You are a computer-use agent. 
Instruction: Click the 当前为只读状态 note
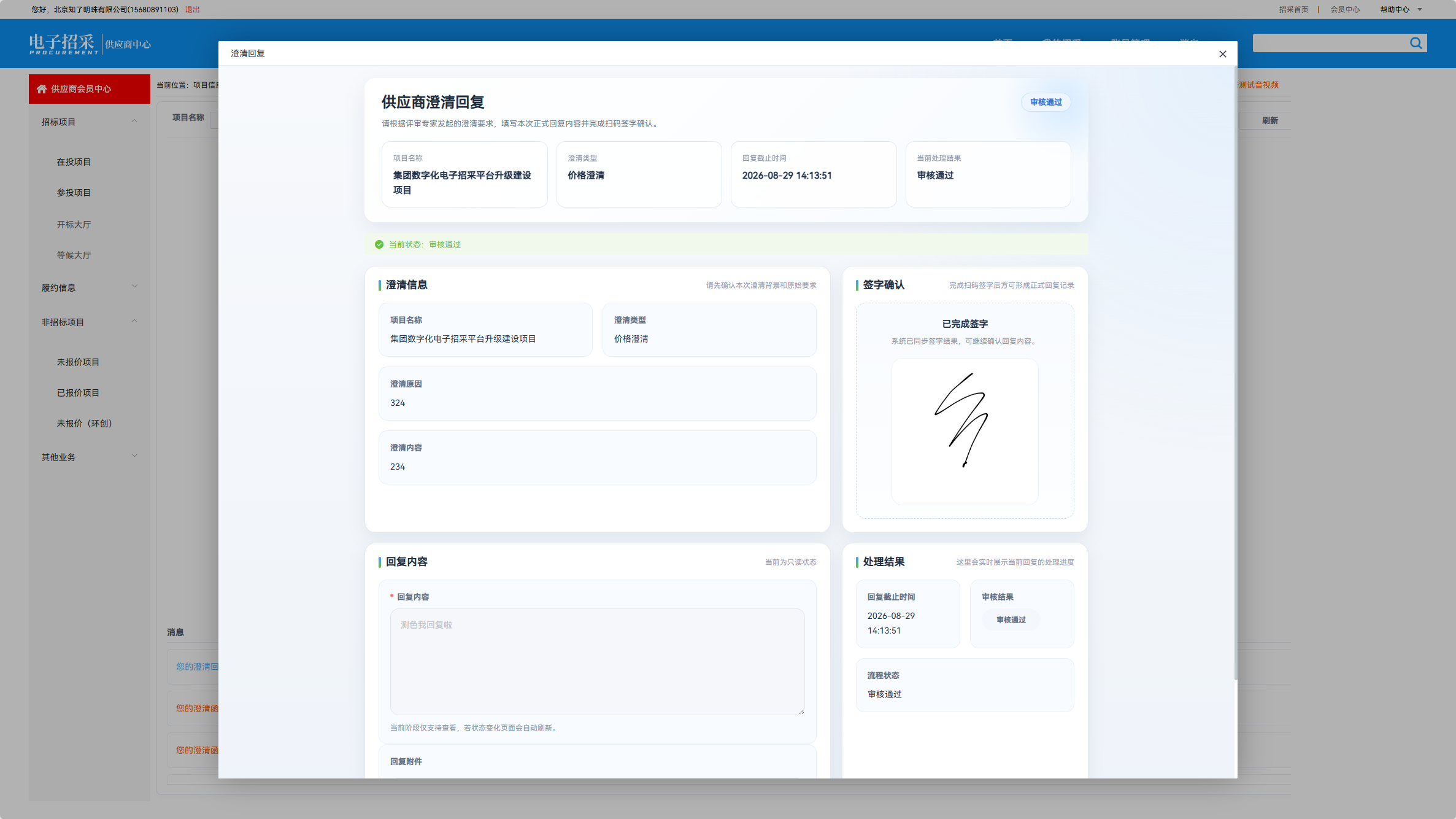pos(791,562)
